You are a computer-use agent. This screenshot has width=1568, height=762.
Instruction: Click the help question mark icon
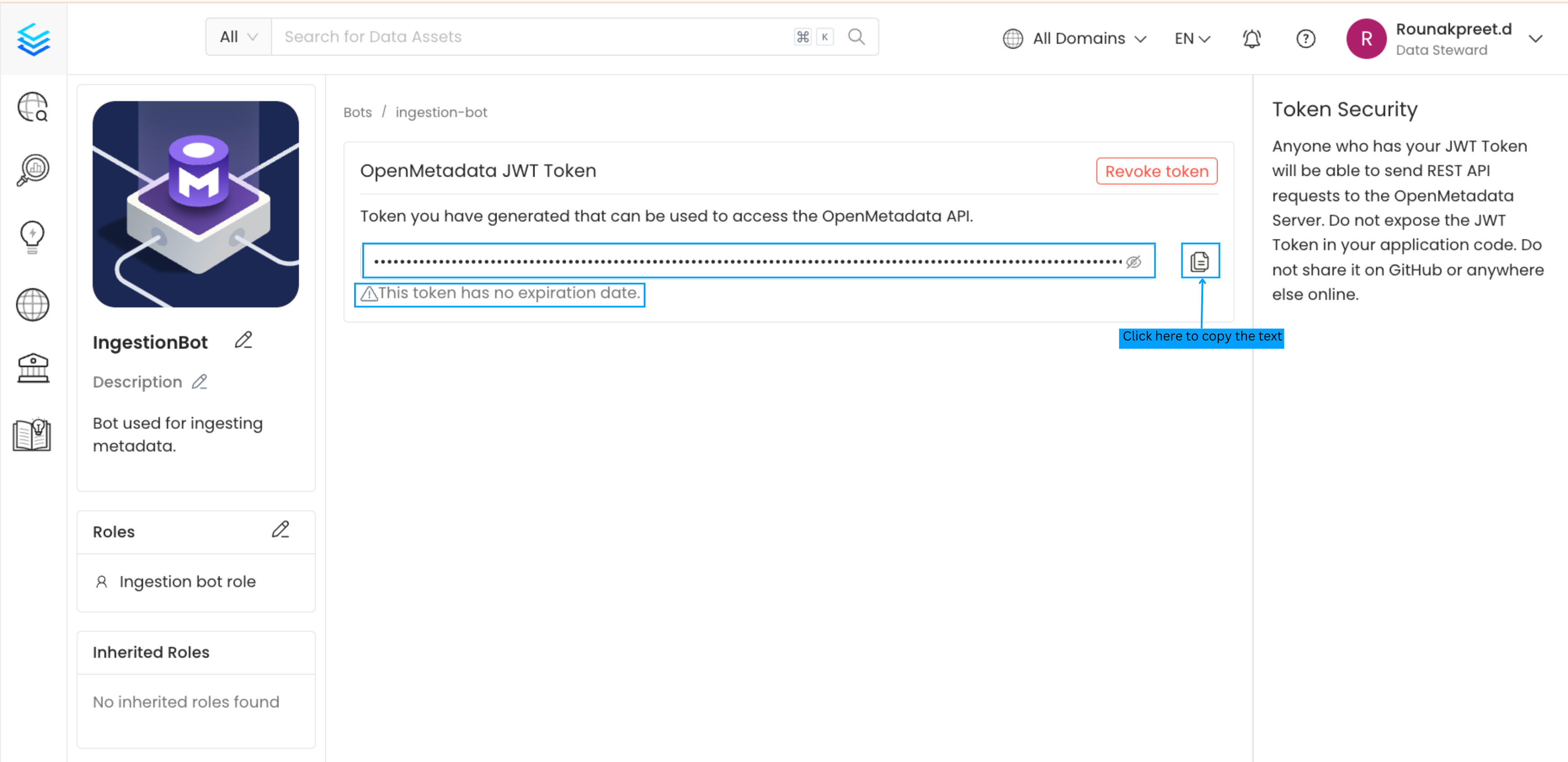tap(1305, 38)
